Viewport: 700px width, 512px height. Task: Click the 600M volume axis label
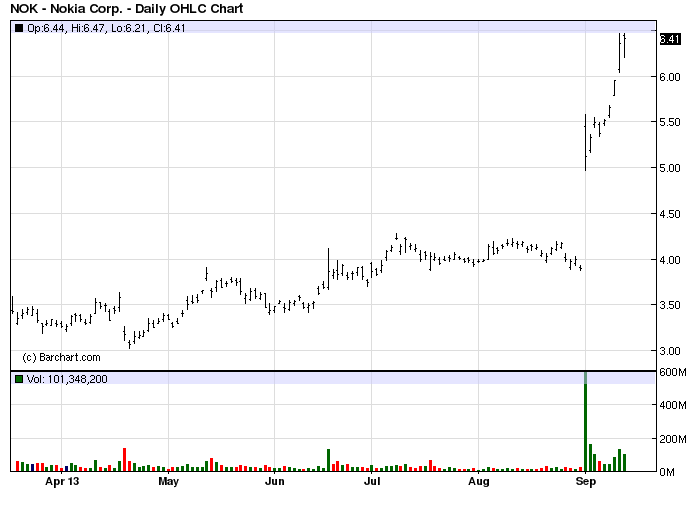pos(673,372)
